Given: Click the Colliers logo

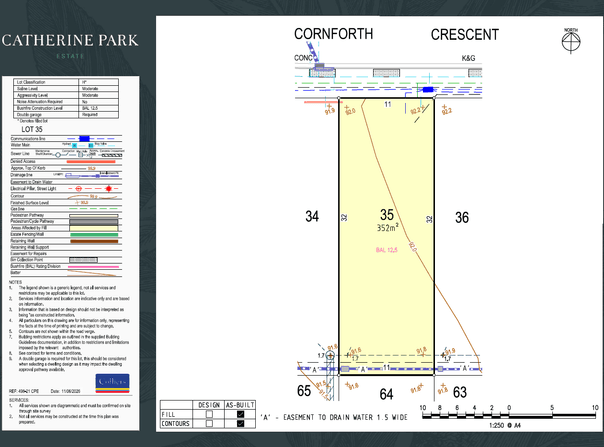Looking at the screenshot, I should pyautogui.click(x=112, y=383).
